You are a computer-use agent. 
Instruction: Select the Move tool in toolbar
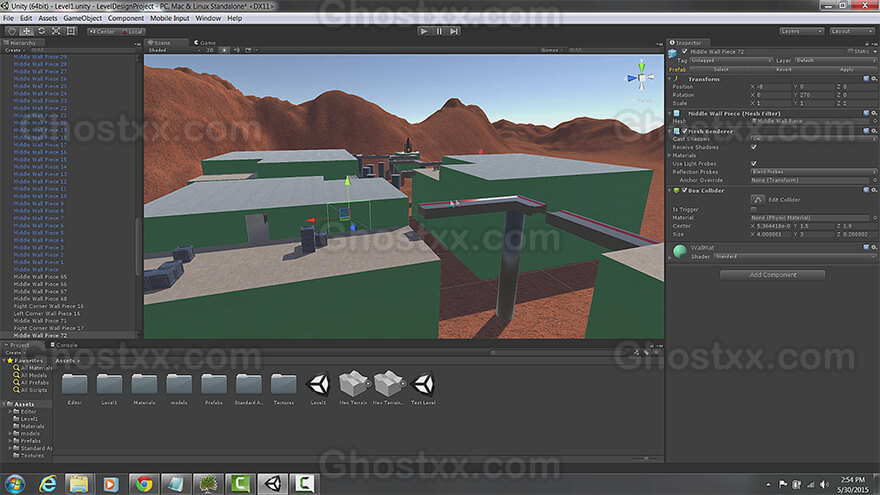[x=26, y=31]
